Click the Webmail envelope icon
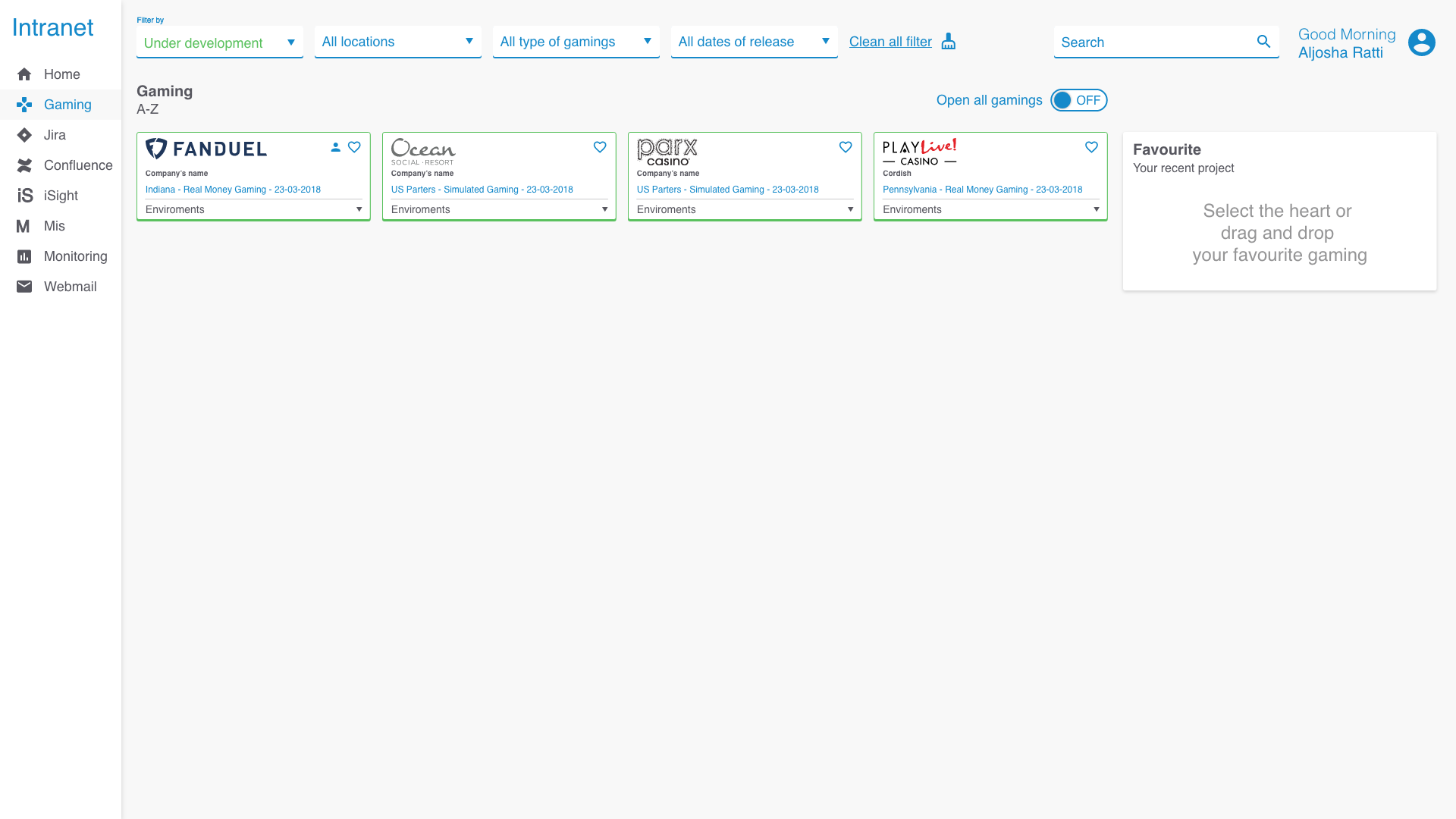 pyautogui.click(x=24, y=287)
